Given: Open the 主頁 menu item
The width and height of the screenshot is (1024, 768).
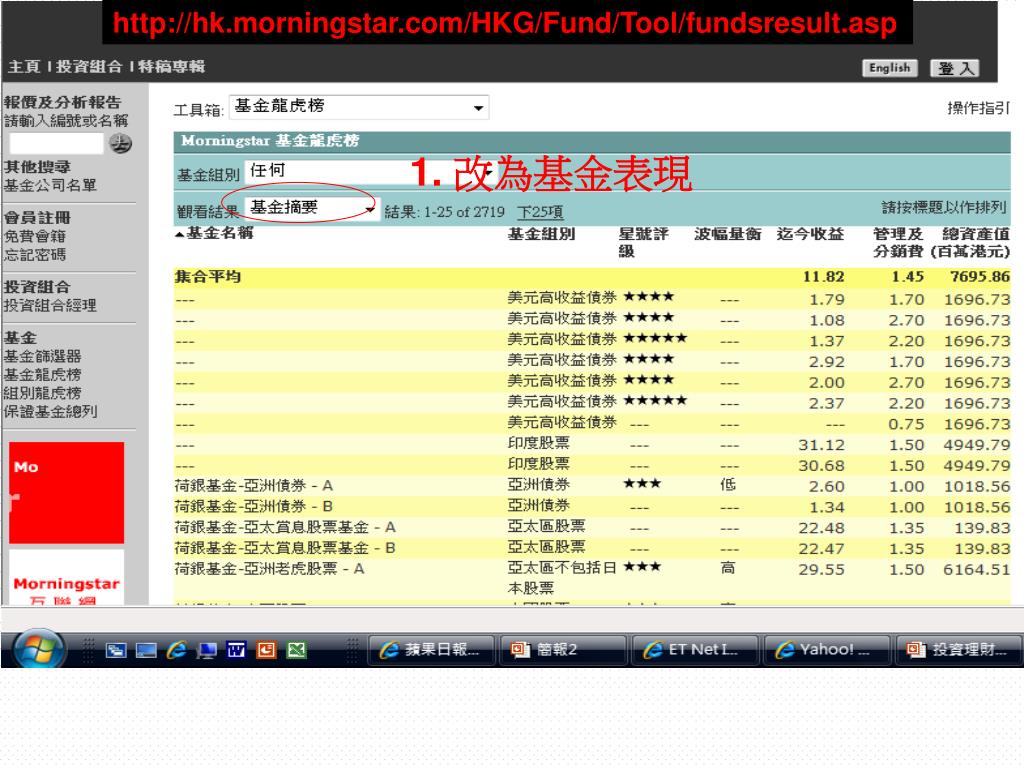Looking at the screenshot, I should [x=24, y=67].
